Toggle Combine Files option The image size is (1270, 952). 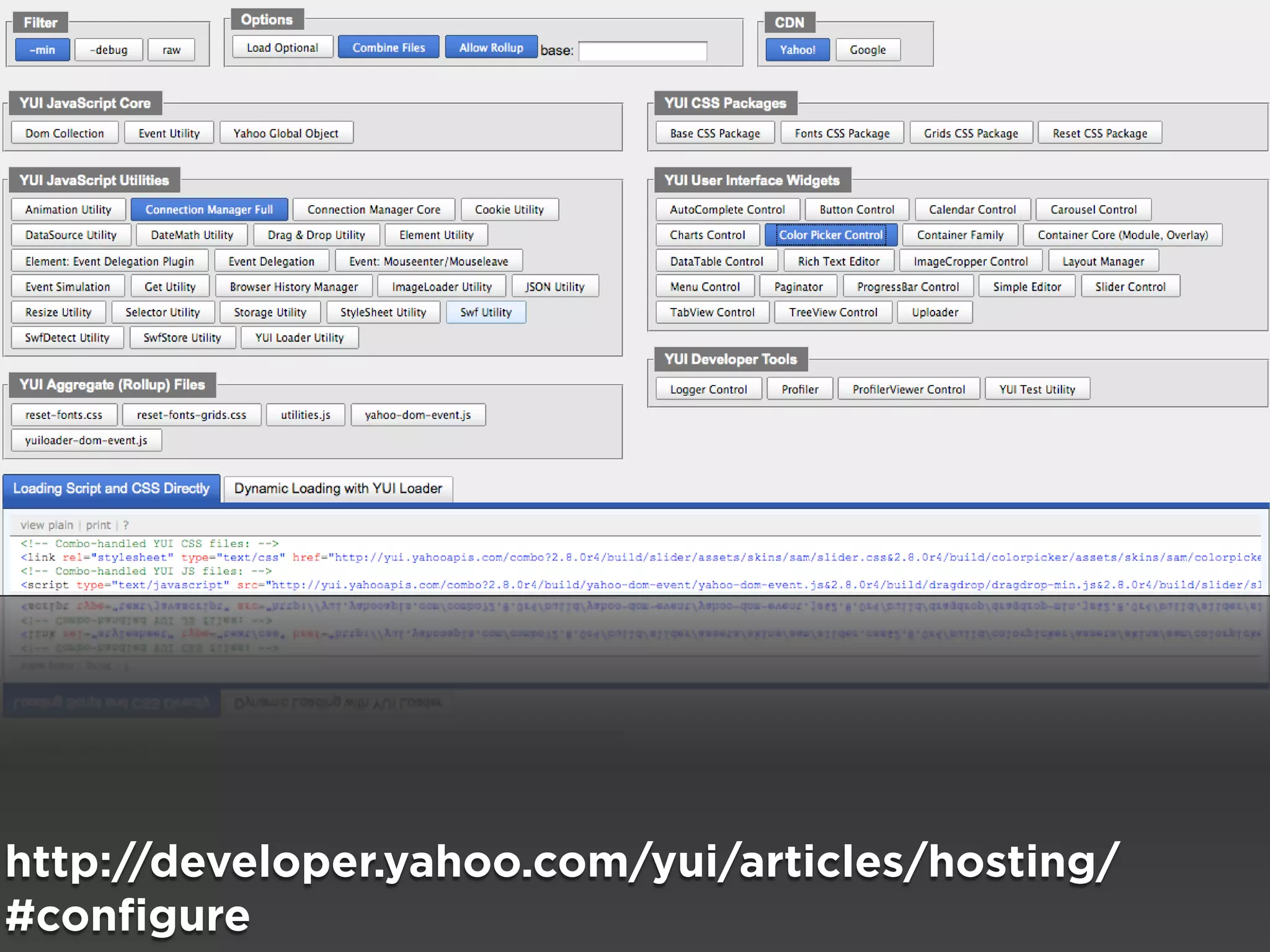(x=389, y=47)
